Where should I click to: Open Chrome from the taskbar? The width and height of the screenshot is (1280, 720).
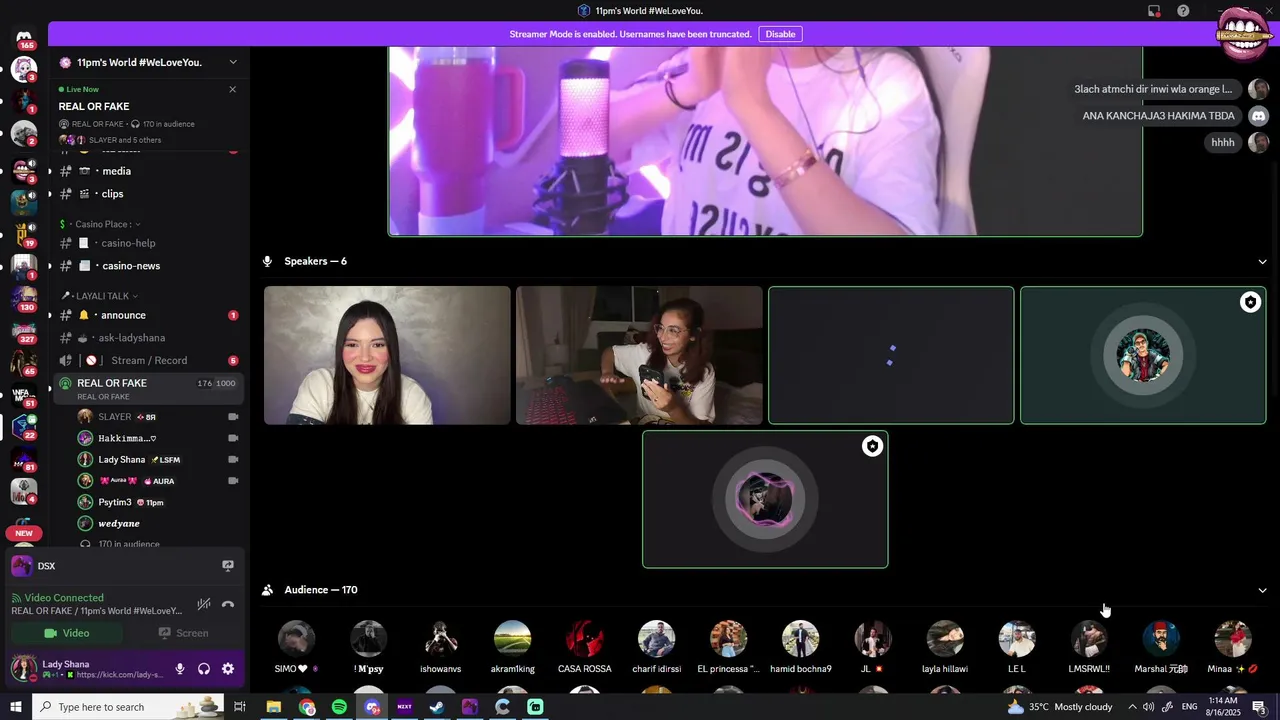307,707
